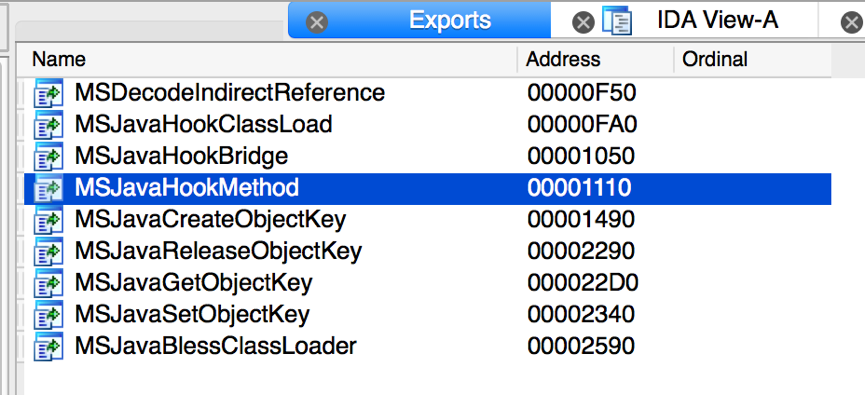The image size is (865, 395).
Task: Select address 00002590 entry
Action: [581, 346]
